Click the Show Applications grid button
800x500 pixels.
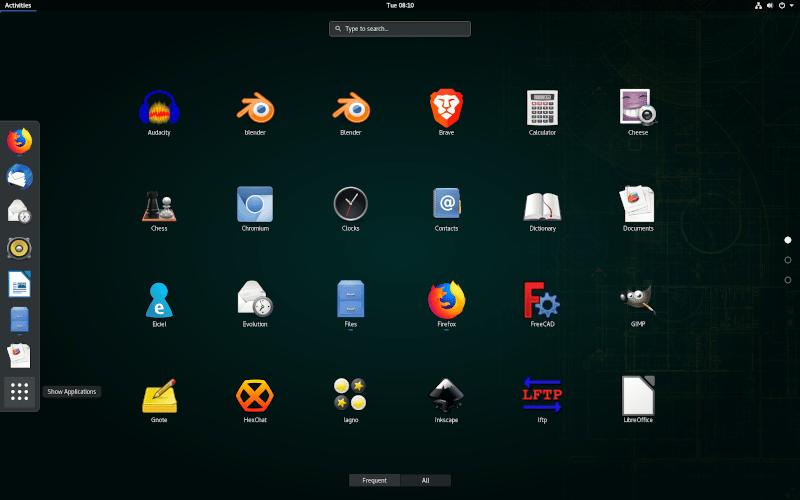tap(20, 392)
